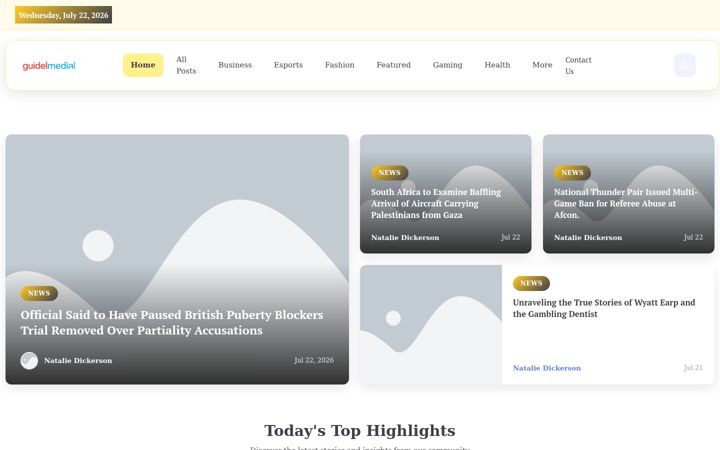Image resolution: width=720 pixels, height=450 pixels.
Task: Click the pale lavender button in the navbar
Action: tap(685, 65)
